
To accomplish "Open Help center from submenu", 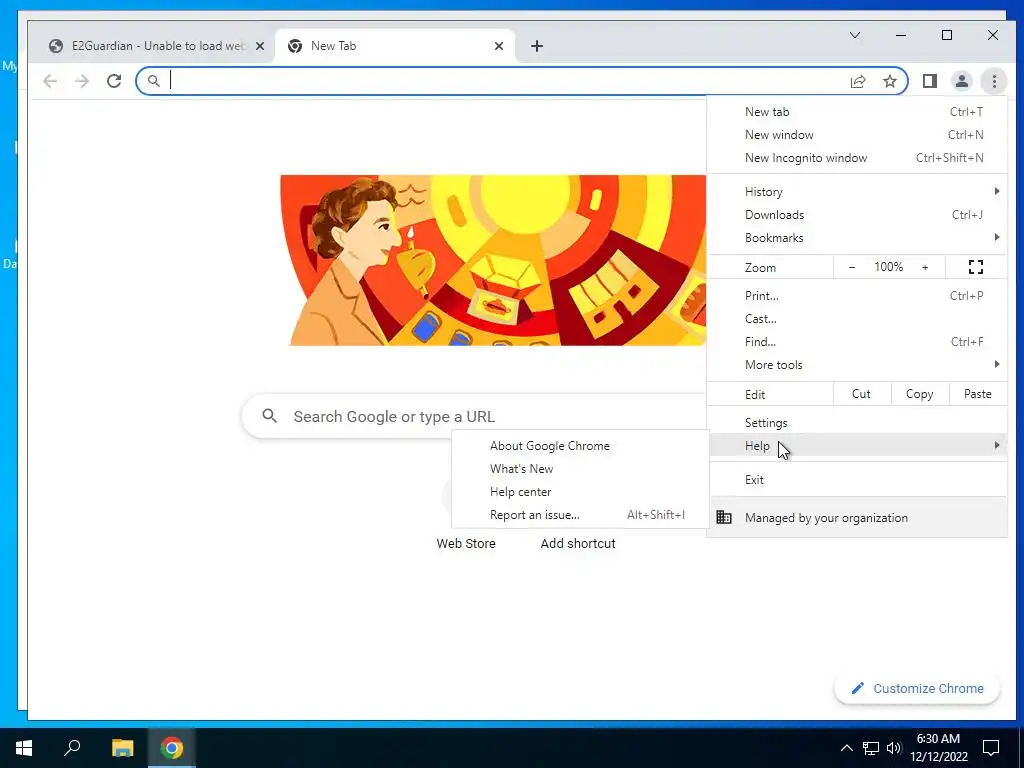I will point(580,492).
